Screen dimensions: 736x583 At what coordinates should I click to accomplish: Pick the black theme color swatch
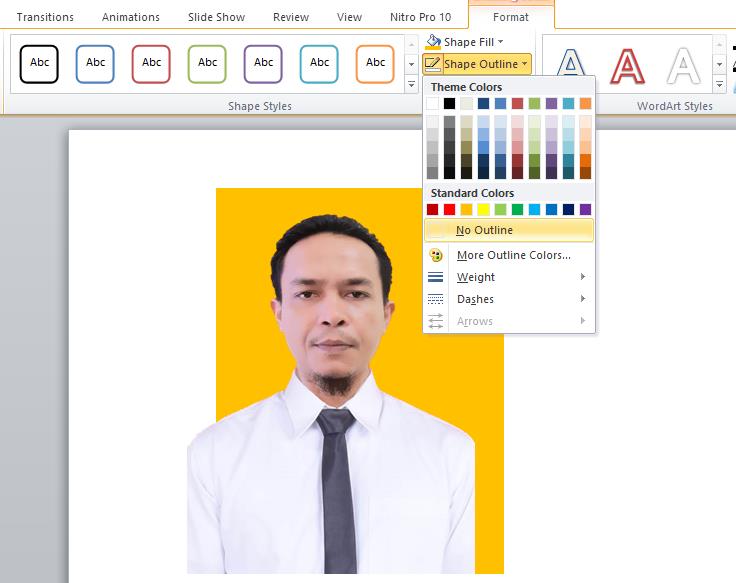(449, 104)
